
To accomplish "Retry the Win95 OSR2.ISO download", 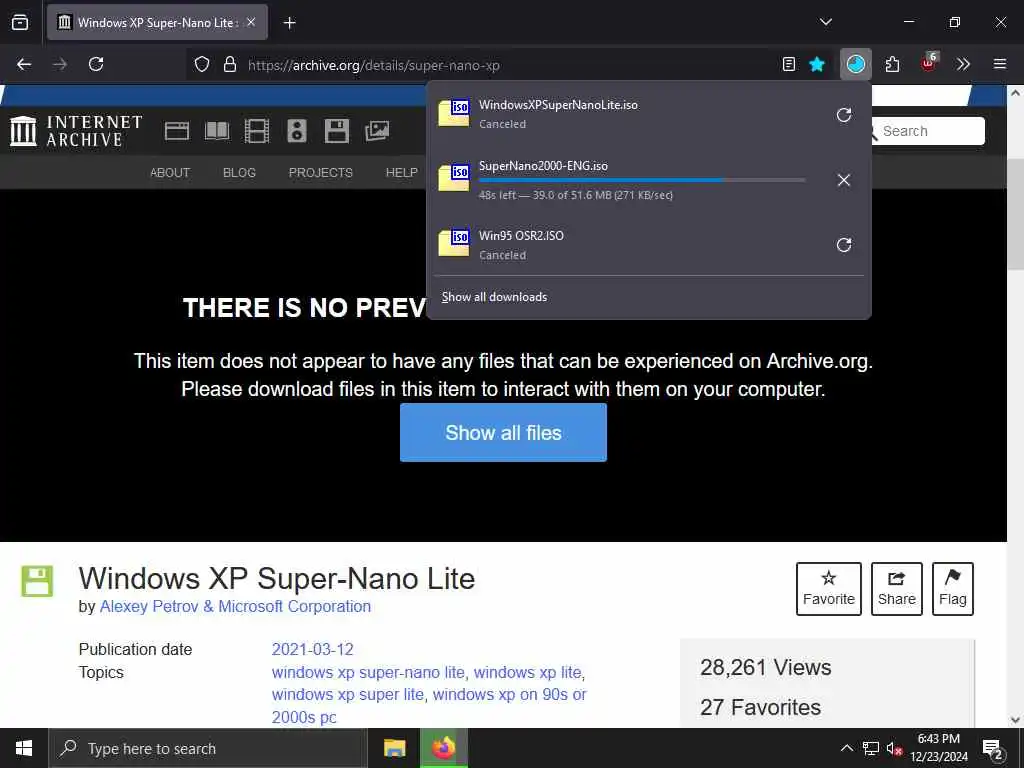I will click(844, 245).
